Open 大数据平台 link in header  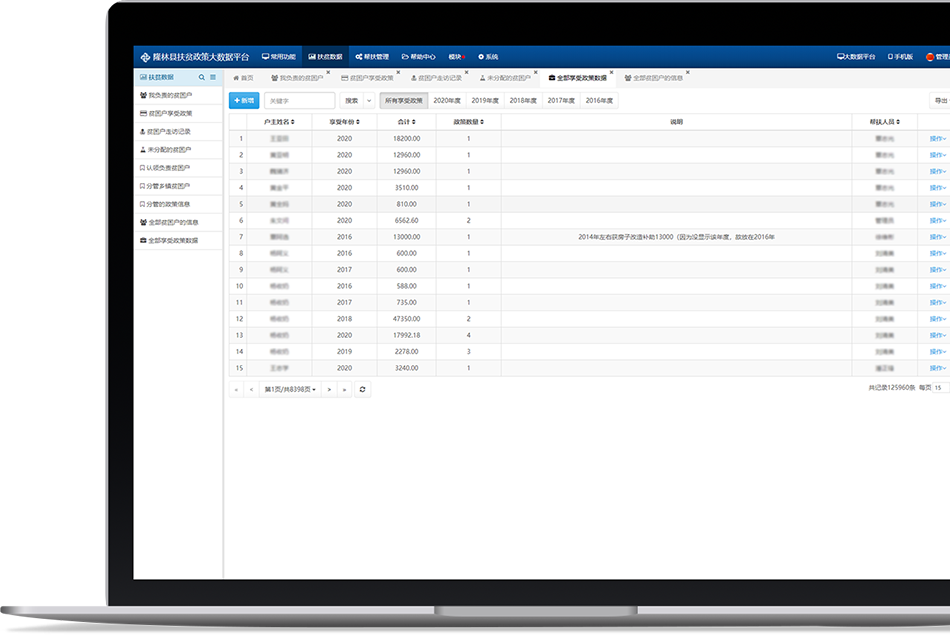856,57
